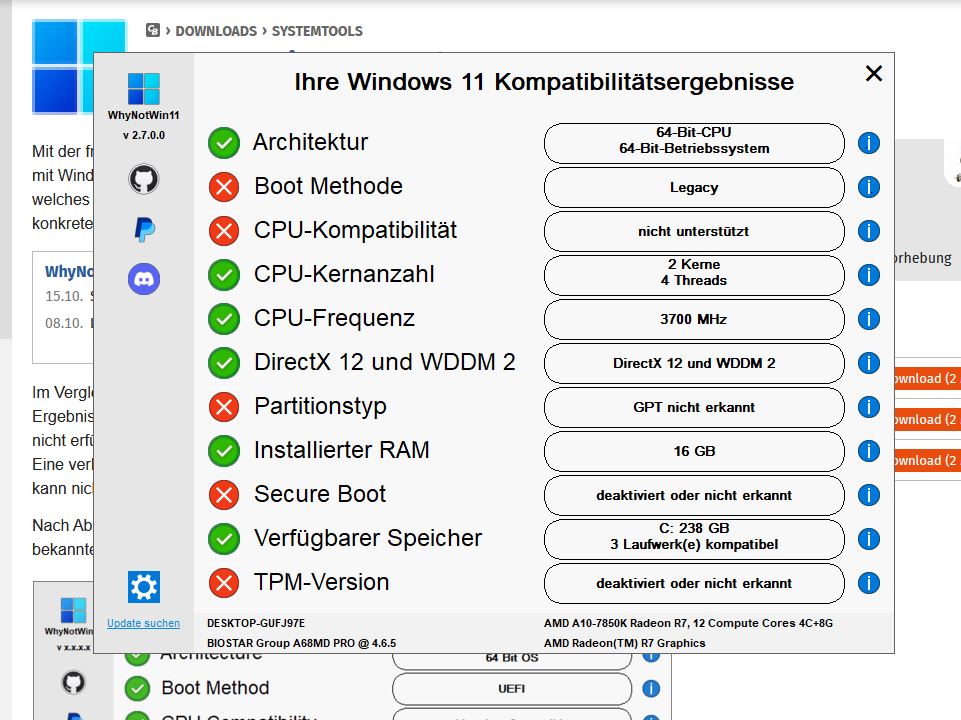Click the 'Ihre Windows 11 Kompatibilitätsergebnisse' heading

point(544,82)
